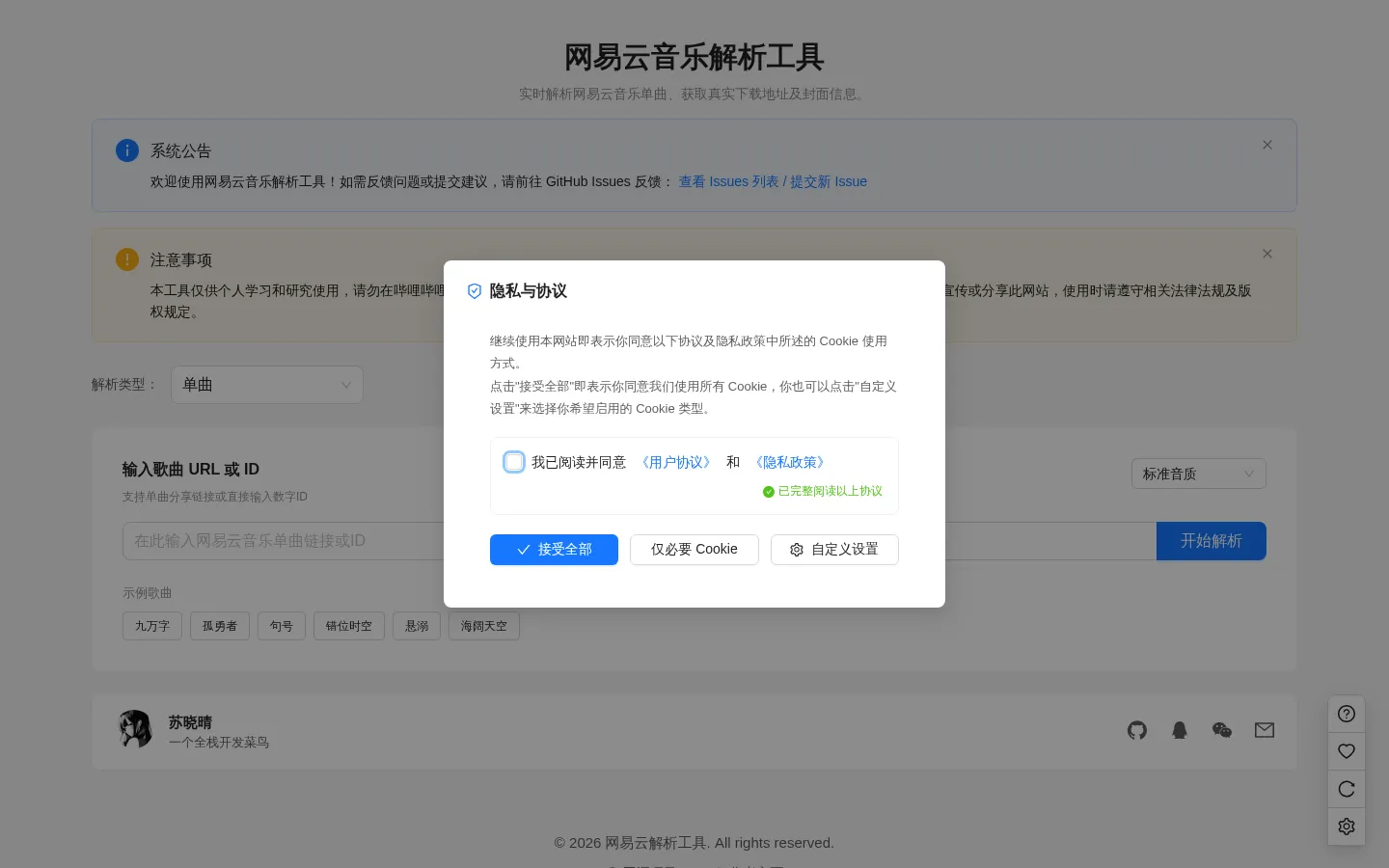
Task: Open the WeChat icon
Action: point(1222,730)
